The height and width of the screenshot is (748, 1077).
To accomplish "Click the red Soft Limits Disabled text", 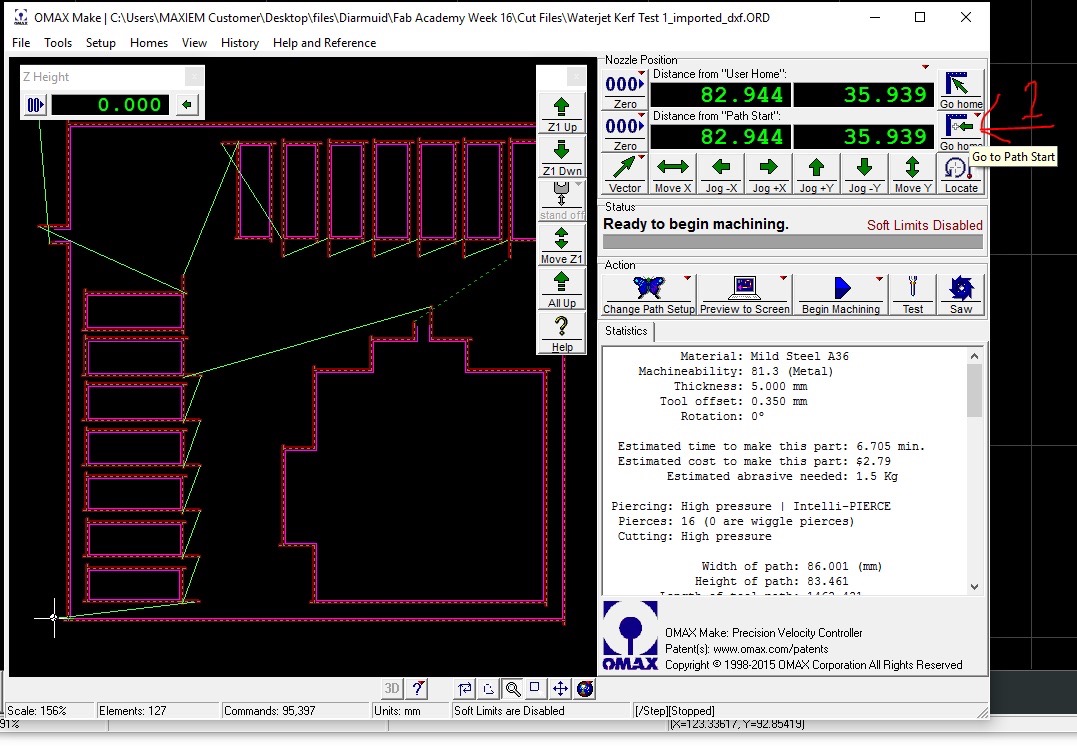I will (925, 225).
